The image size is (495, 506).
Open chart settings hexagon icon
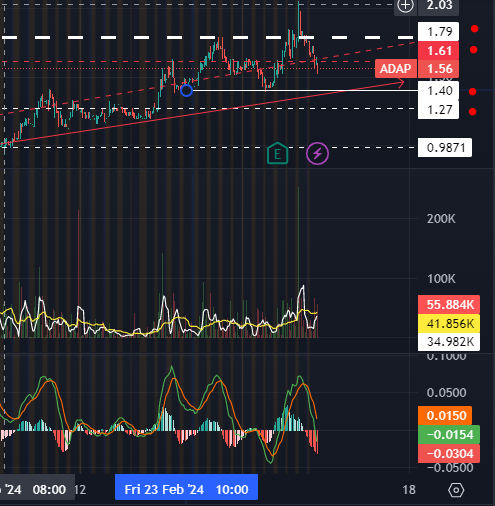(x=456, y=490)
